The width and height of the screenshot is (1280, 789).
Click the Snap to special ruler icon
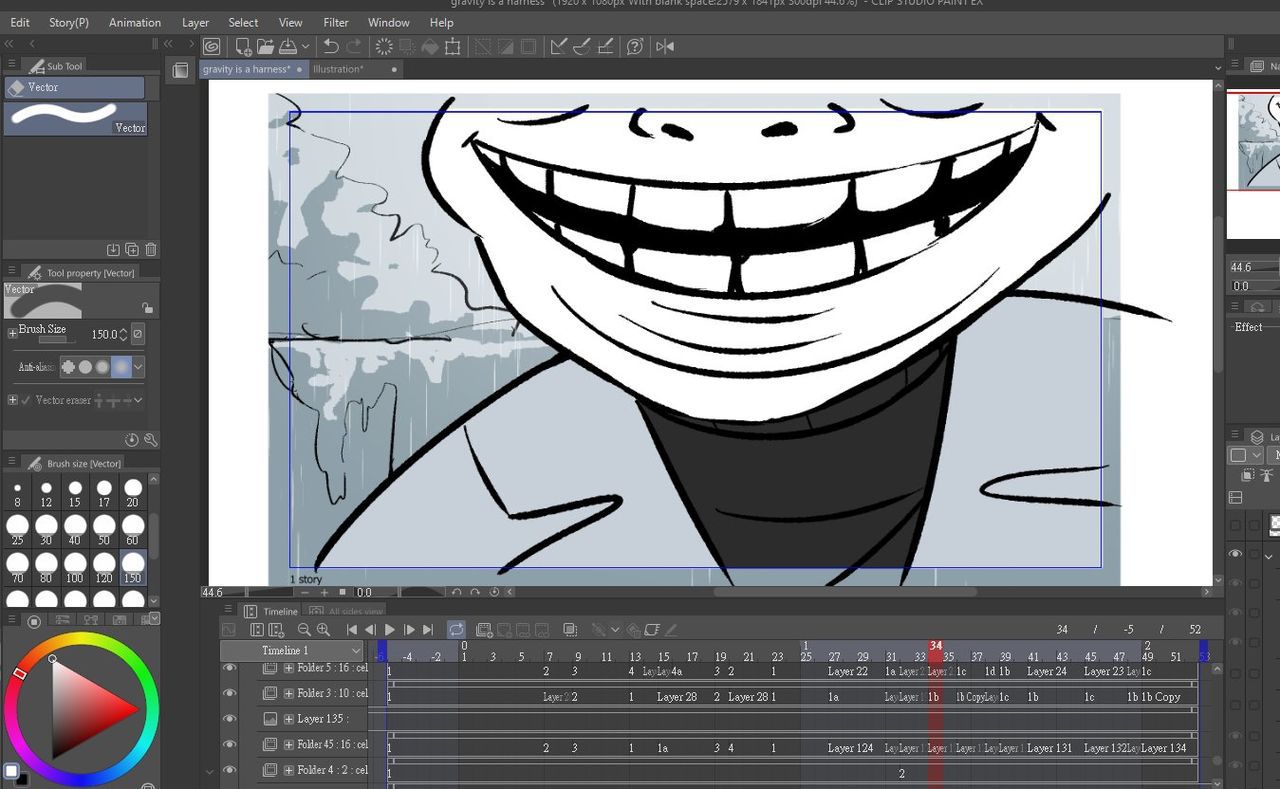[x=583, y=46]
